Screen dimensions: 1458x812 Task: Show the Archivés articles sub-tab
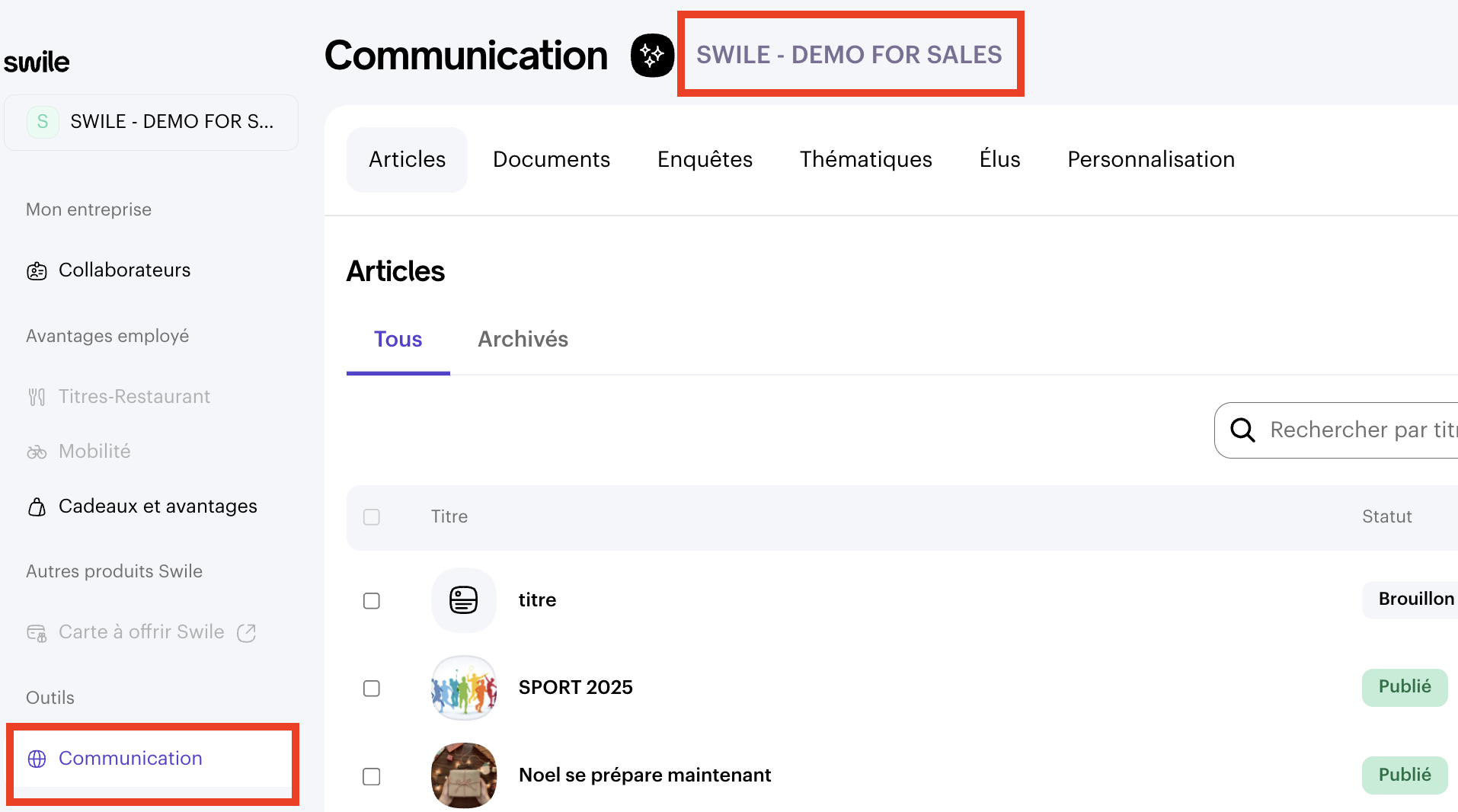pos(523,339)
